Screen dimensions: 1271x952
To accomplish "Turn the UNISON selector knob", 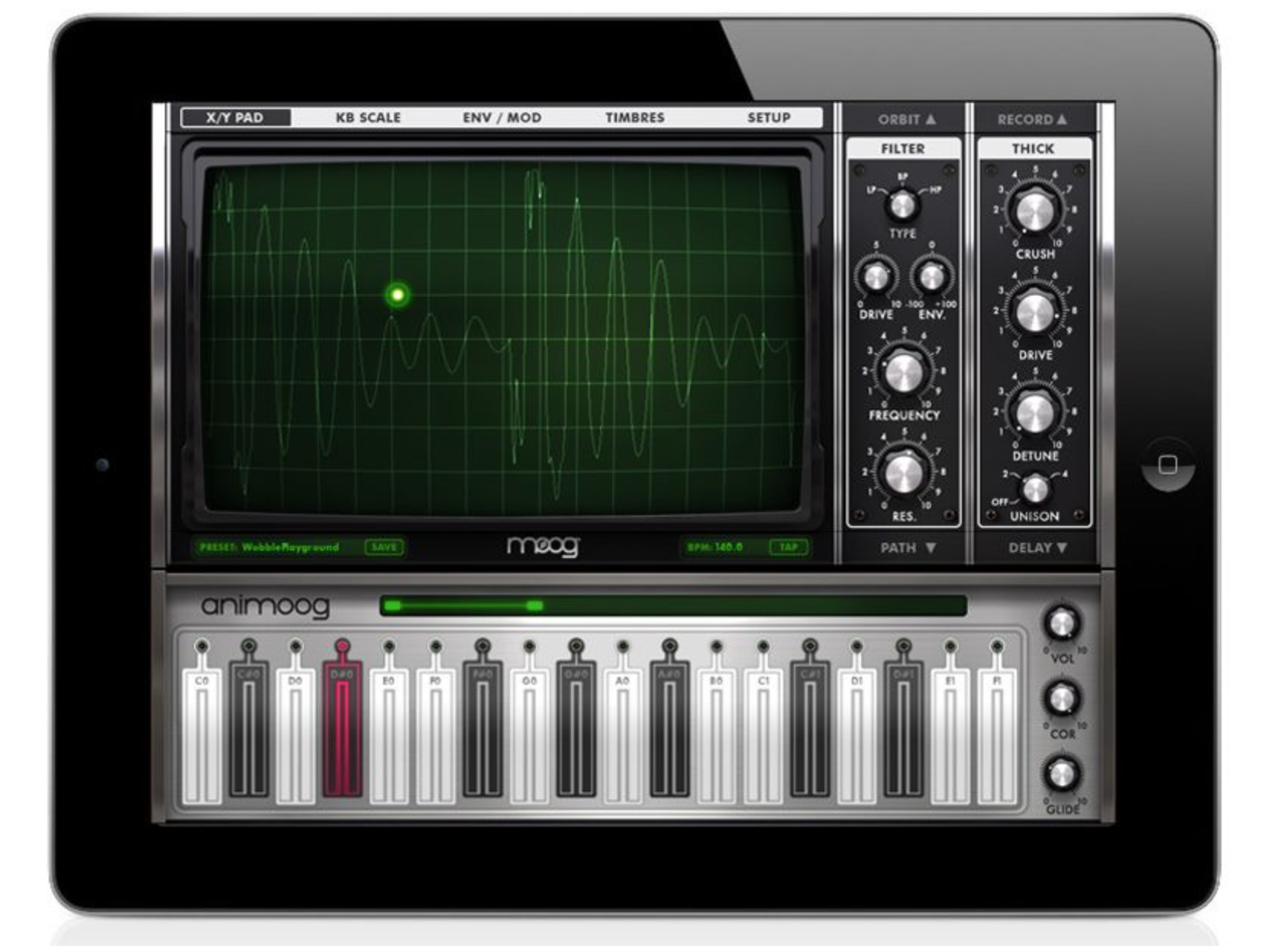I will 1035,489.
